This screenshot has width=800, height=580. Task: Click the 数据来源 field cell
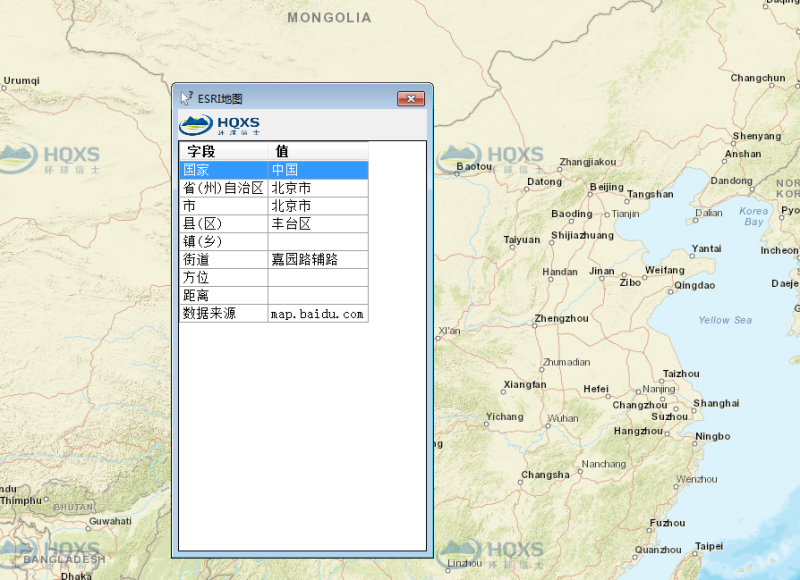pos(223,314)
